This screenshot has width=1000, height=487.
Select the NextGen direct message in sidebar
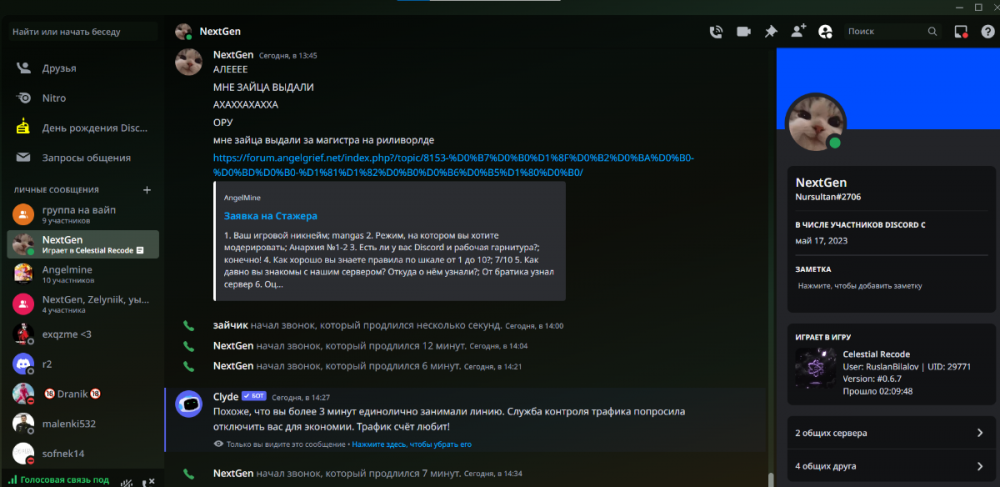click(83, 244)
